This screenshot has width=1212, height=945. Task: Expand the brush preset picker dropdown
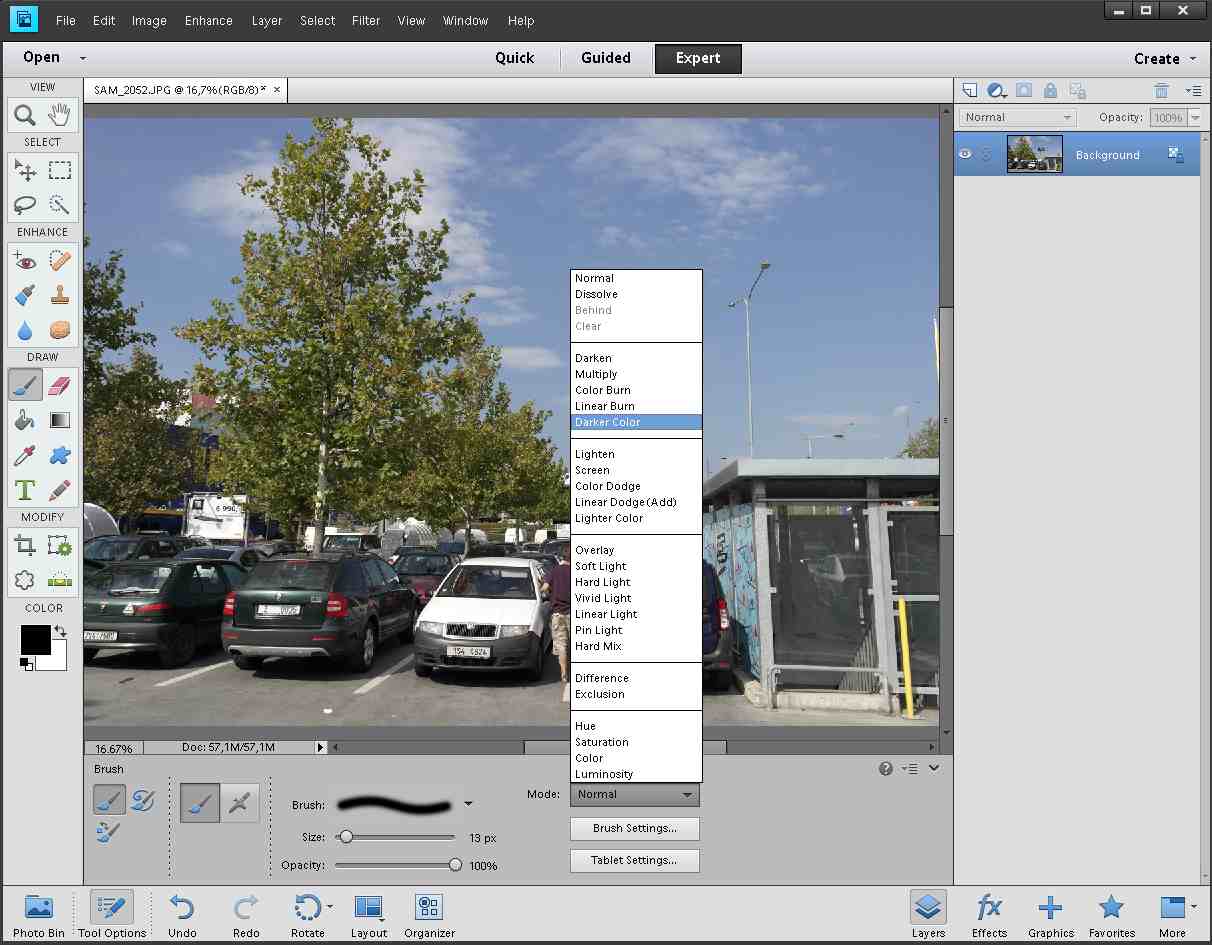(x=468, y=803)
